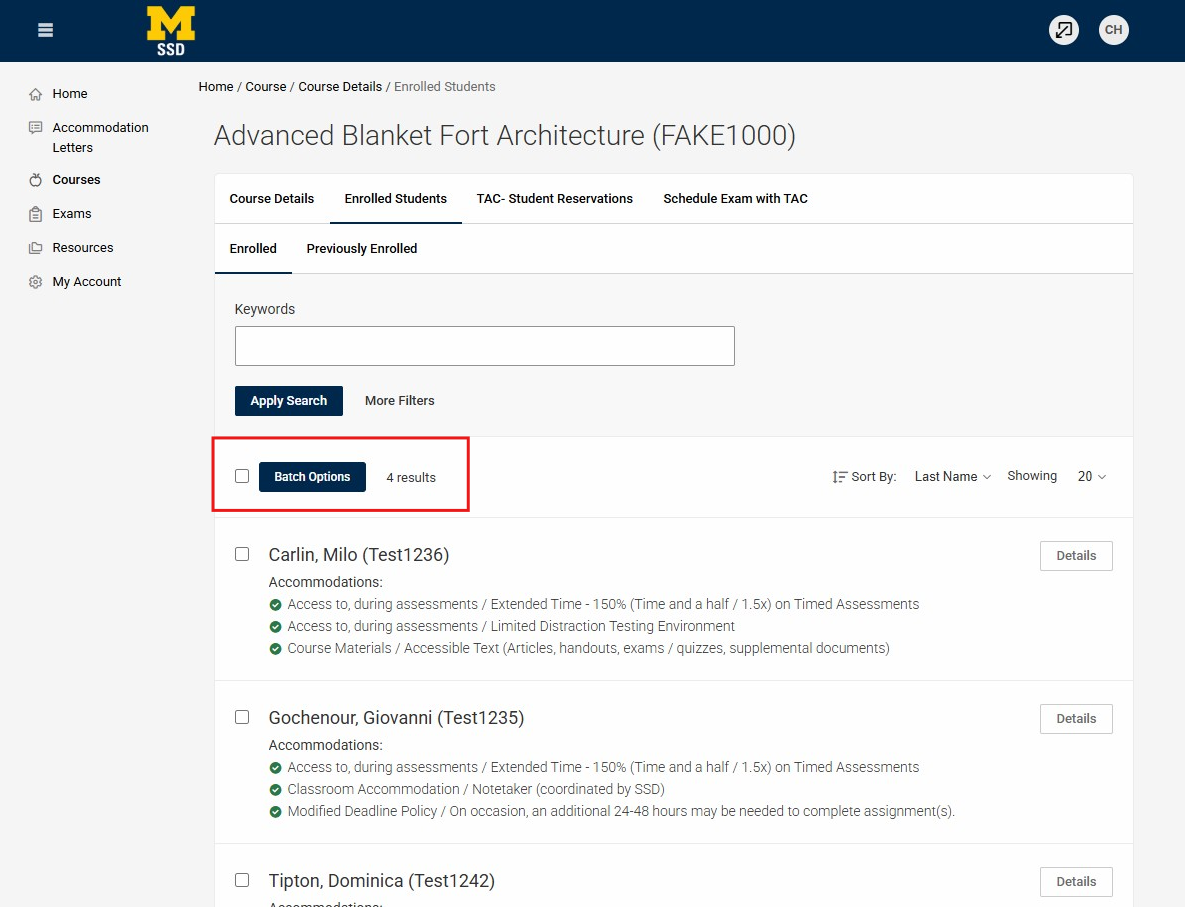The width and height of the screenshot is (1185, 907).
Task: Open the Showing 20 results dropdown
Action: [1091, 477]
